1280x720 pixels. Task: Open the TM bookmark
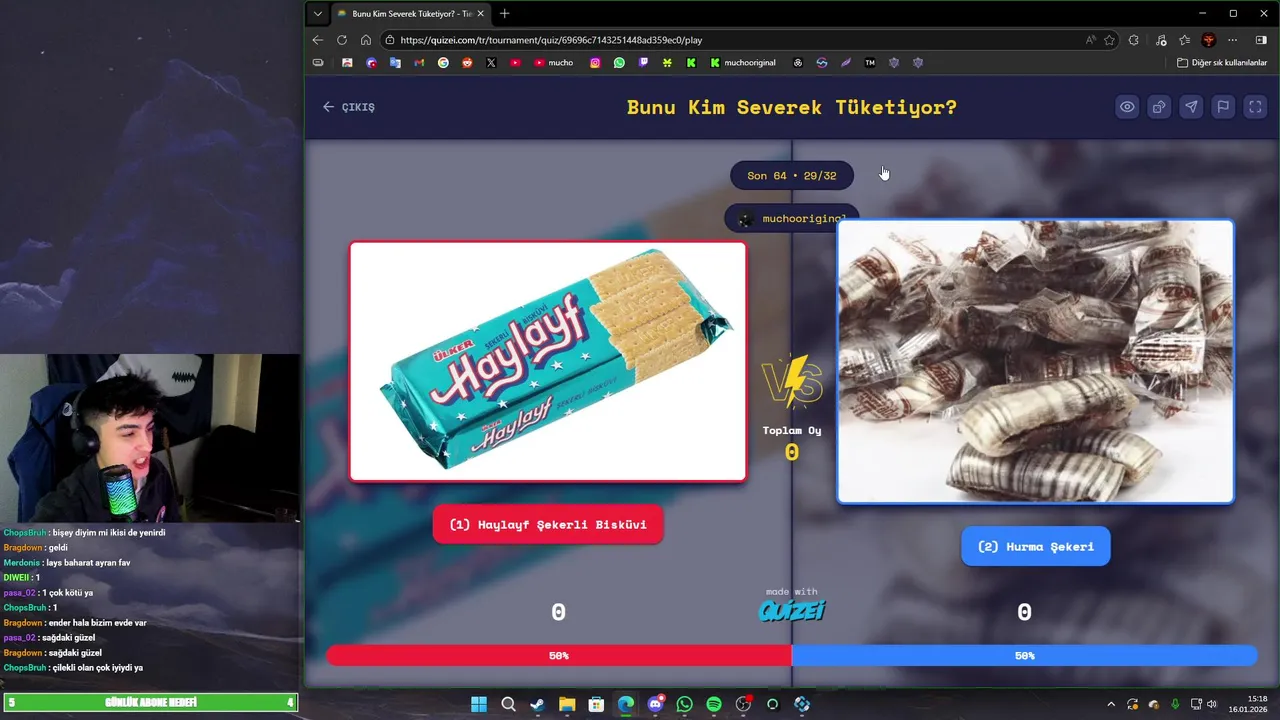[x=870, y=62]
